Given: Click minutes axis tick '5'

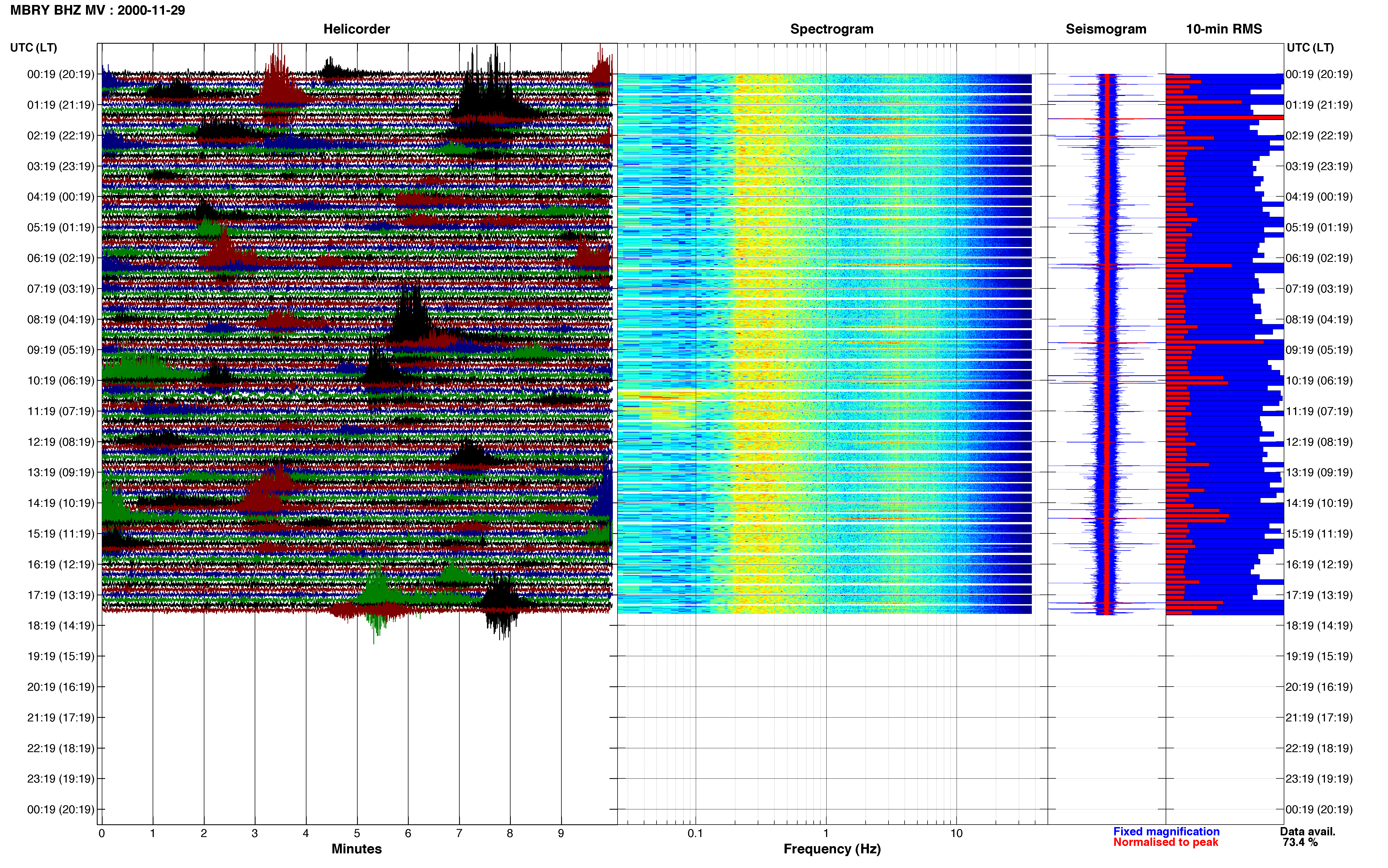Looking at the screenshot, I should 357,833.
